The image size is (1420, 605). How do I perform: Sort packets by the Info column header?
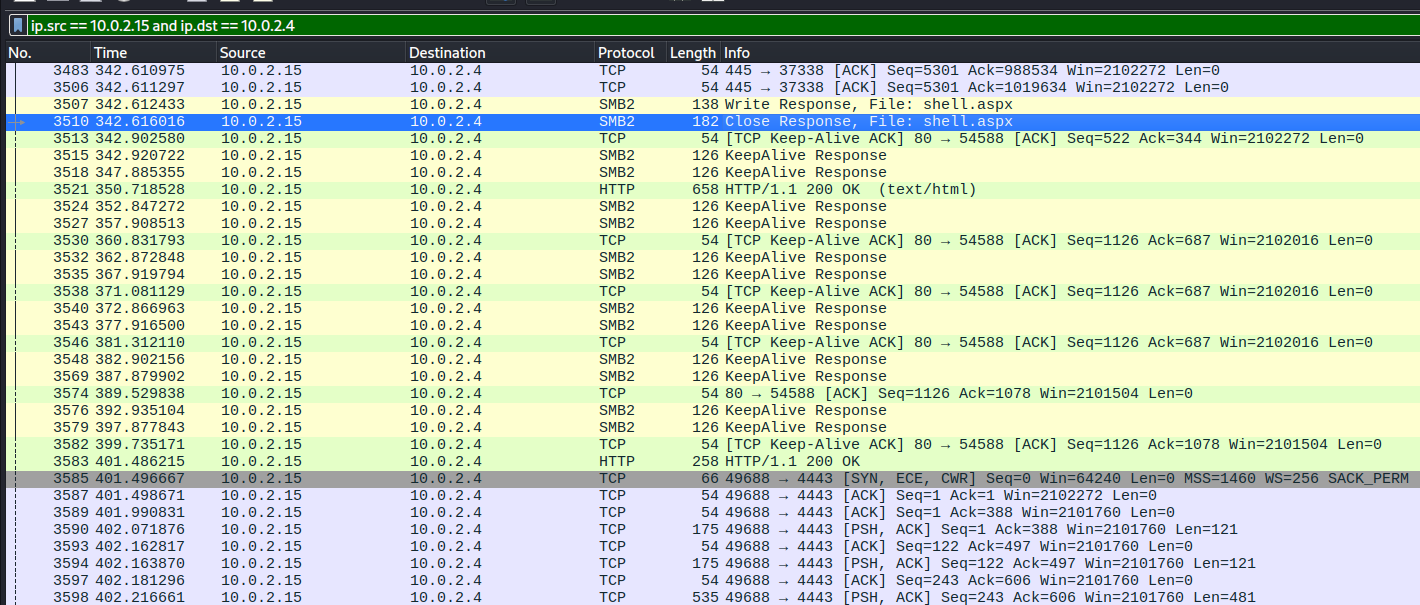pos(1070,53)
